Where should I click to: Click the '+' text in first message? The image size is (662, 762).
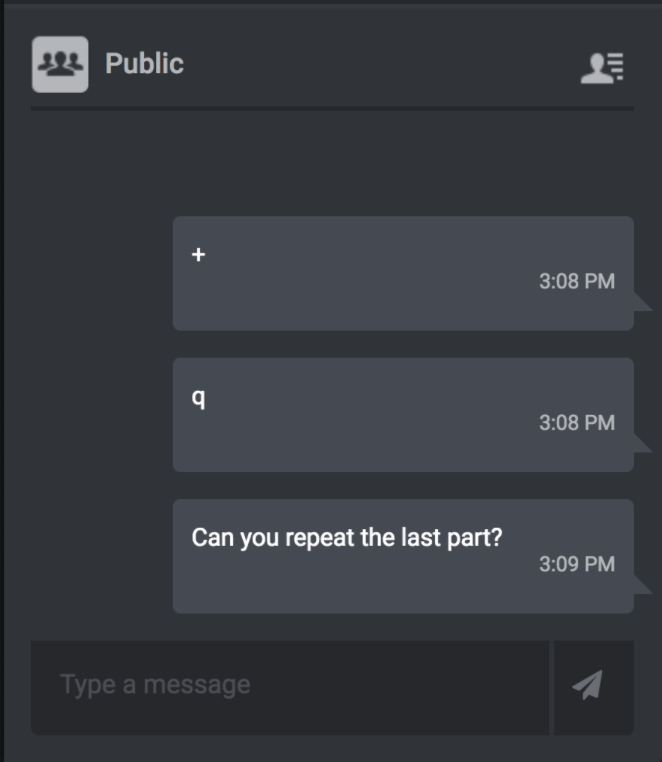[198, 255]
